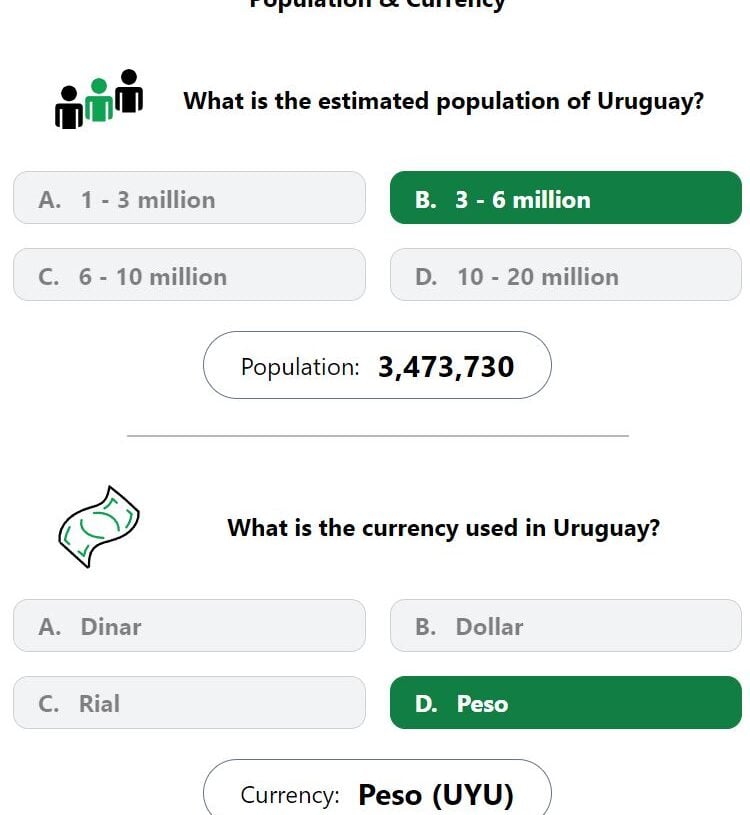
Task: Select answer B. 3 - 6 million
Action: [565, 198]
